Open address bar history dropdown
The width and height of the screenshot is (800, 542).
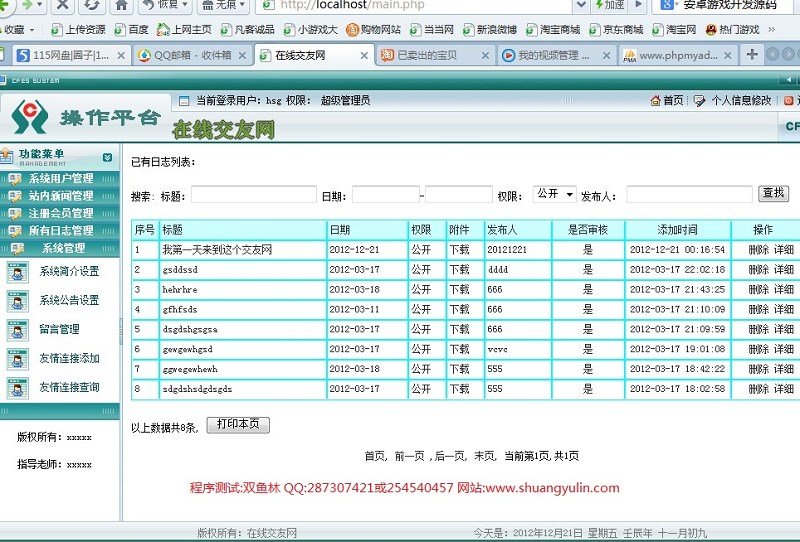581,5
